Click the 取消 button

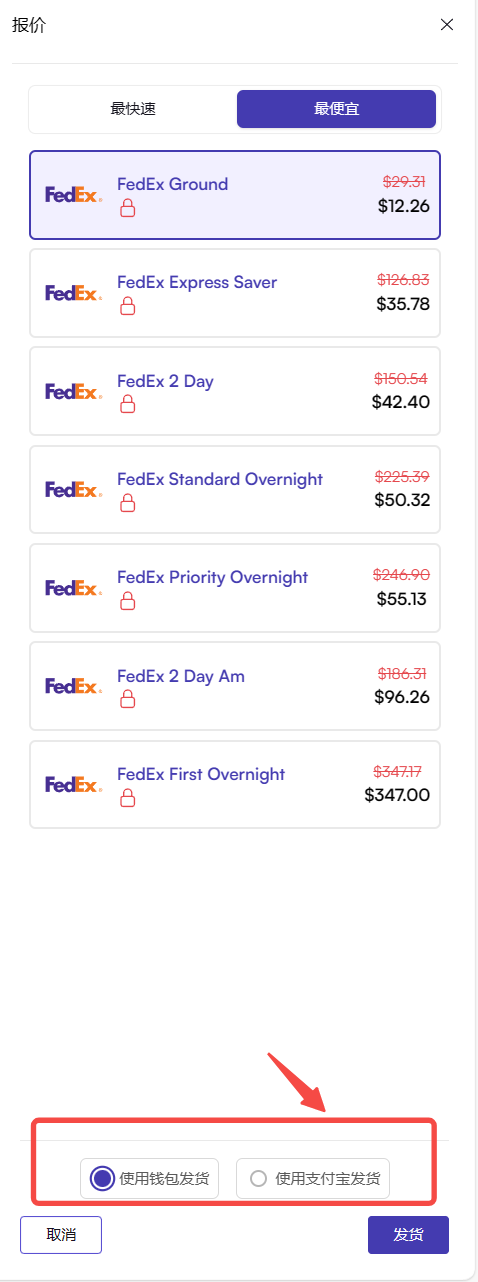(61, 1234)
